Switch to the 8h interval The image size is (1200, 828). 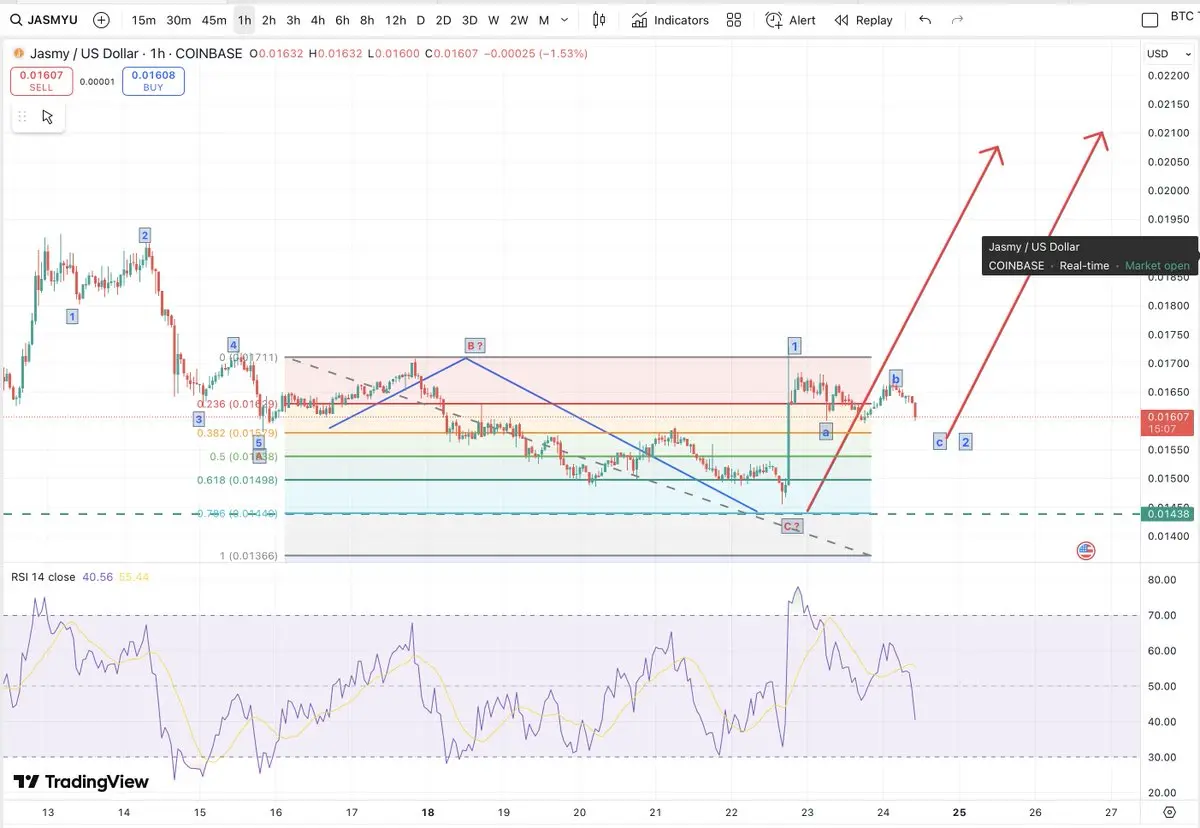click(367, 20)
